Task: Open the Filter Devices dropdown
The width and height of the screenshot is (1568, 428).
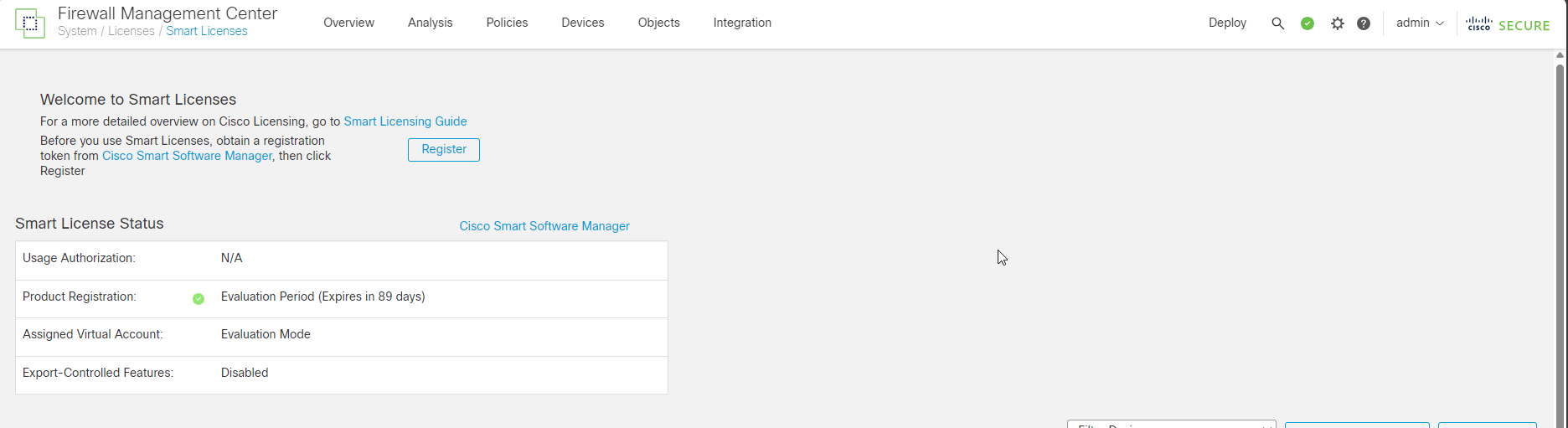Action: 1171,424
